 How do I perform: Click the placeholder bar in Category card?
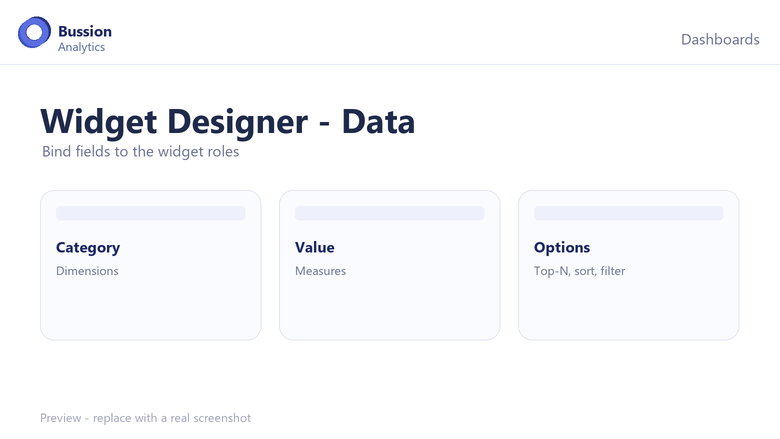pos(151,213)
